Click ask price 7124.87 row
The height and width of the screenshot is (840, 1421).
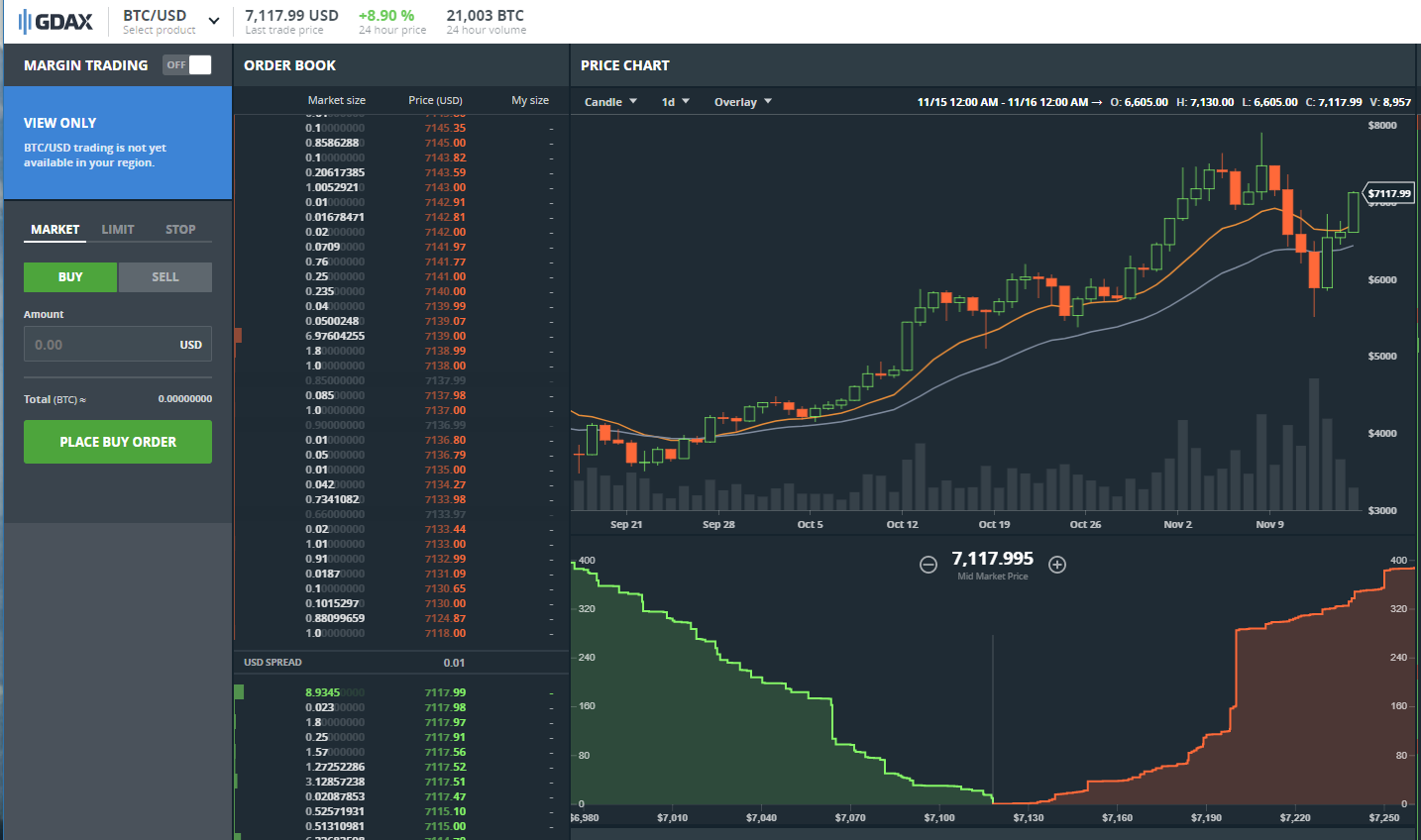(x=401, y=618)
